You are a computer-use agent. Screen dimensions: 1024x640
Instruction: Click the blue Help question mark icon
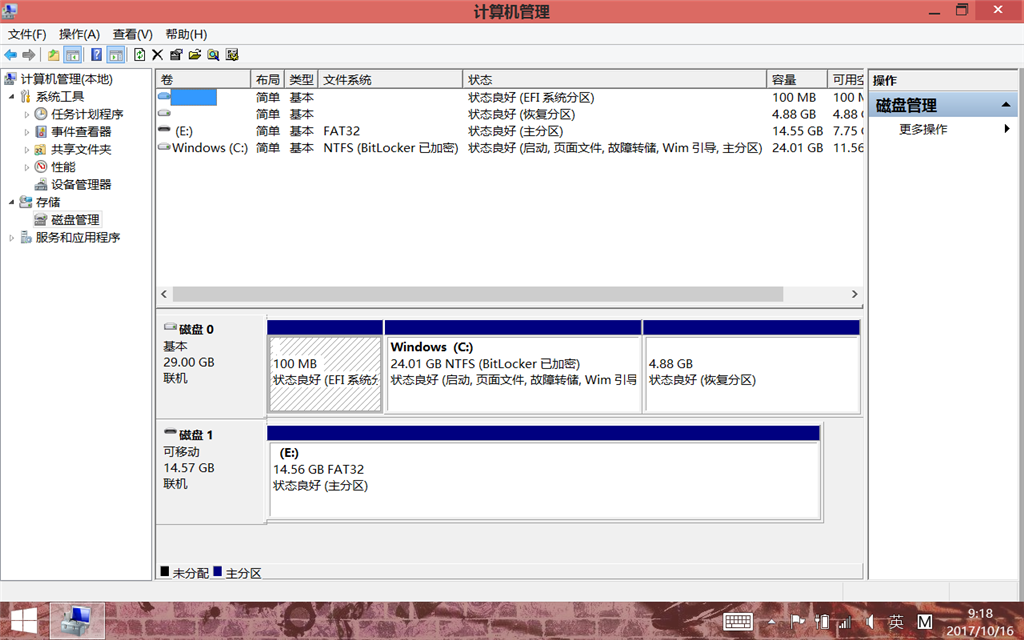(x=97, y=55)
